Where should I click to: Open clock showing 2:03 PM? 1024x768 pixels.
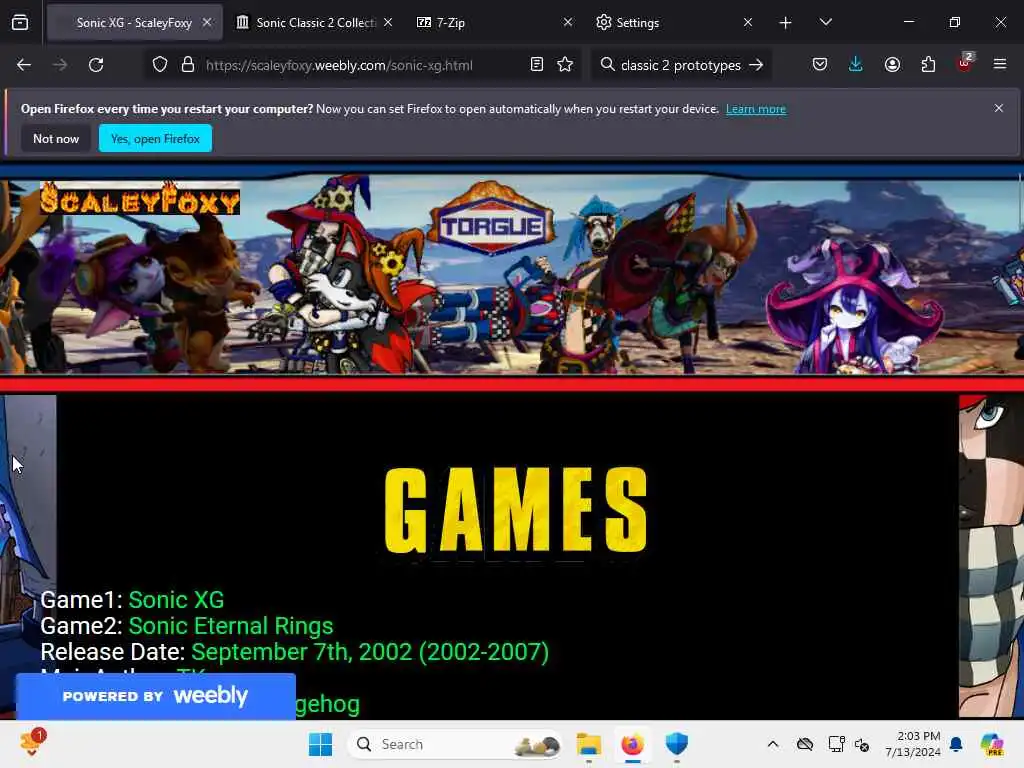(x=912, y=744)
